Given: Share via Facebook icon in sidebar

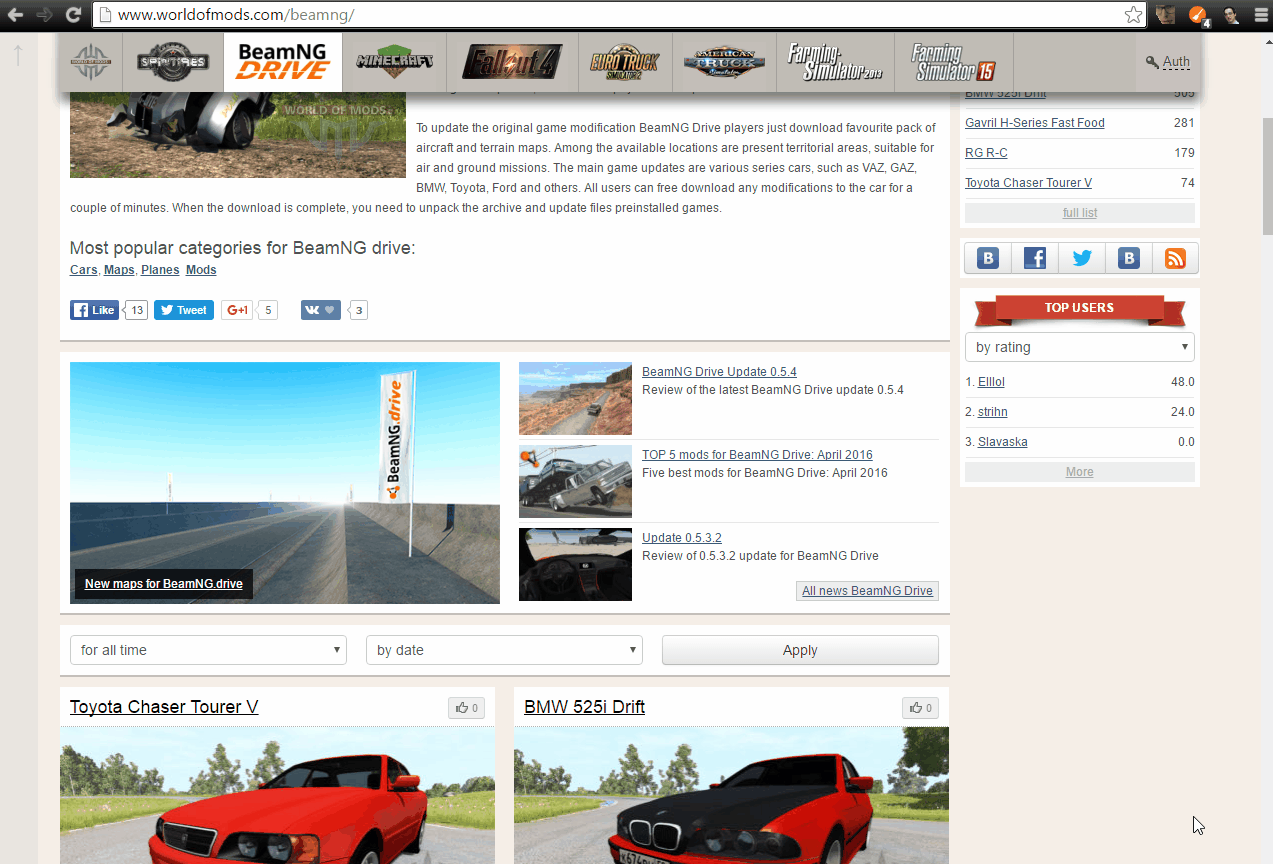Looking at the screenshot, I should point(1035,258).
